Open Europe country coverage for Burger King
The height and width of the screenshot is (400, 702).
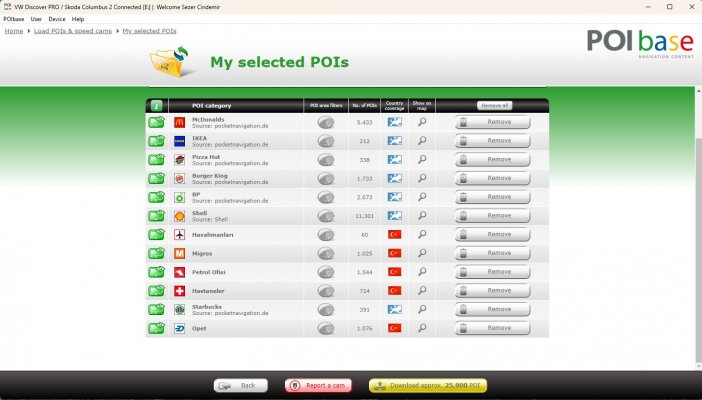[394, 178]
